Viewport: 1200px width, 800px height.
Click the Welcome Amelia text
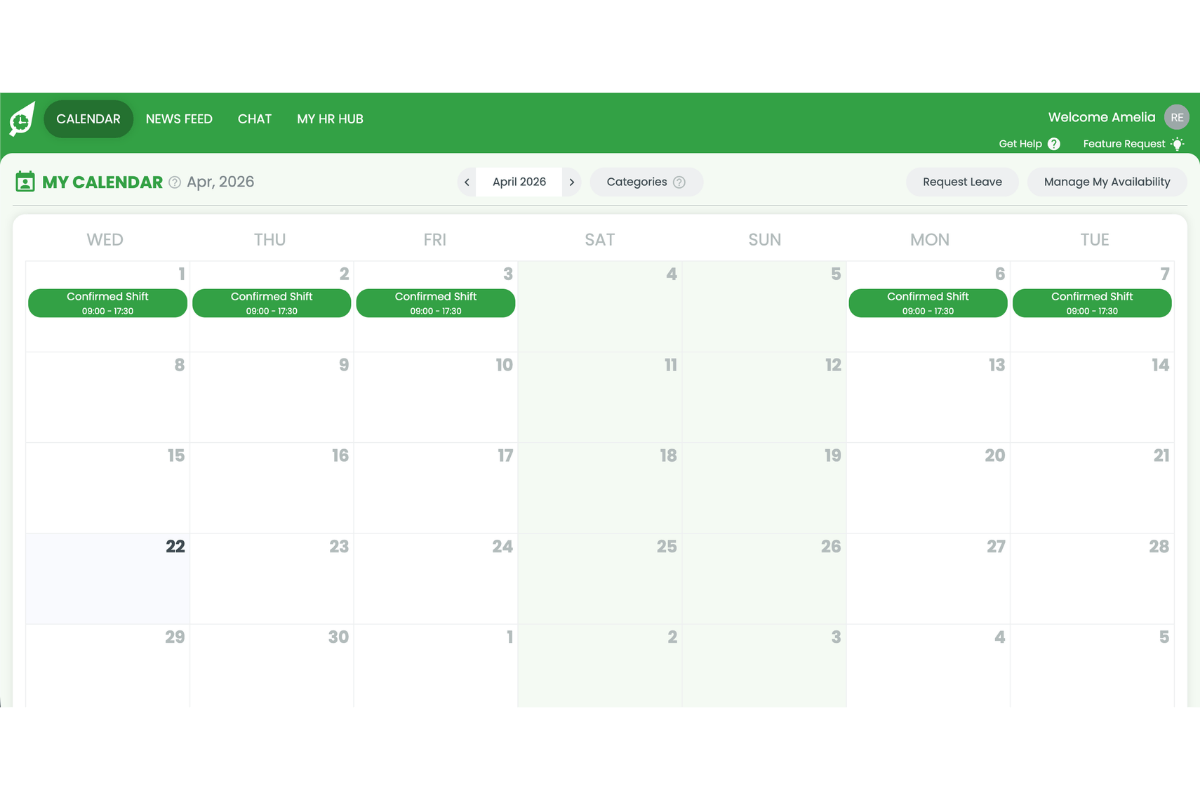tap(1101, 117)
